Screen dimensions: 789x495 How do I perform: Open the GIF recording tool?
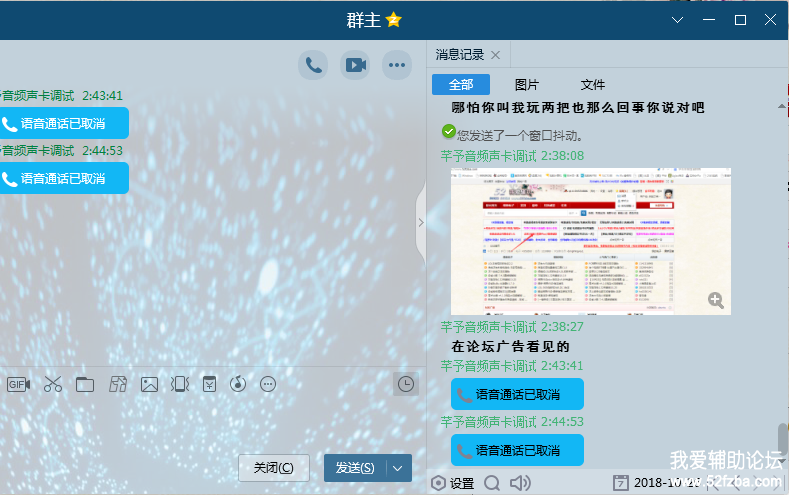[x=18, y=384]
